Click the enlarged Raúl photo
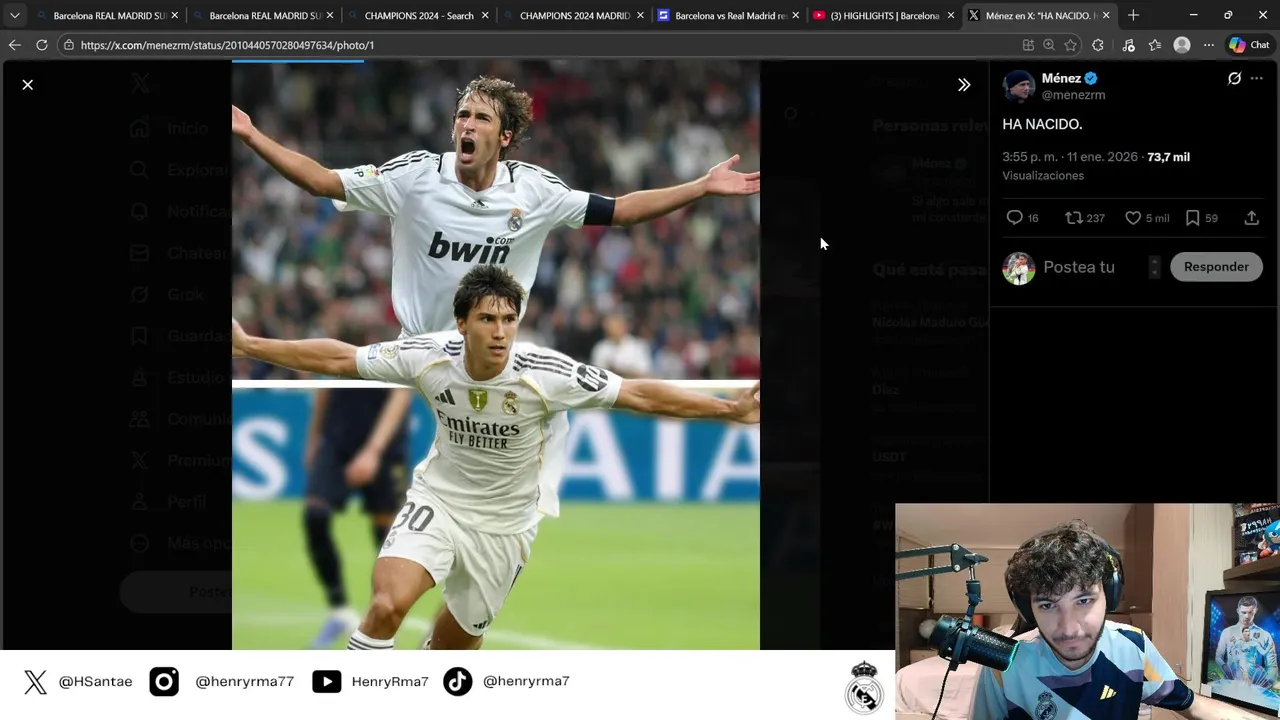Viewport: 1280px width, 720px height. (x=496, y=355)
